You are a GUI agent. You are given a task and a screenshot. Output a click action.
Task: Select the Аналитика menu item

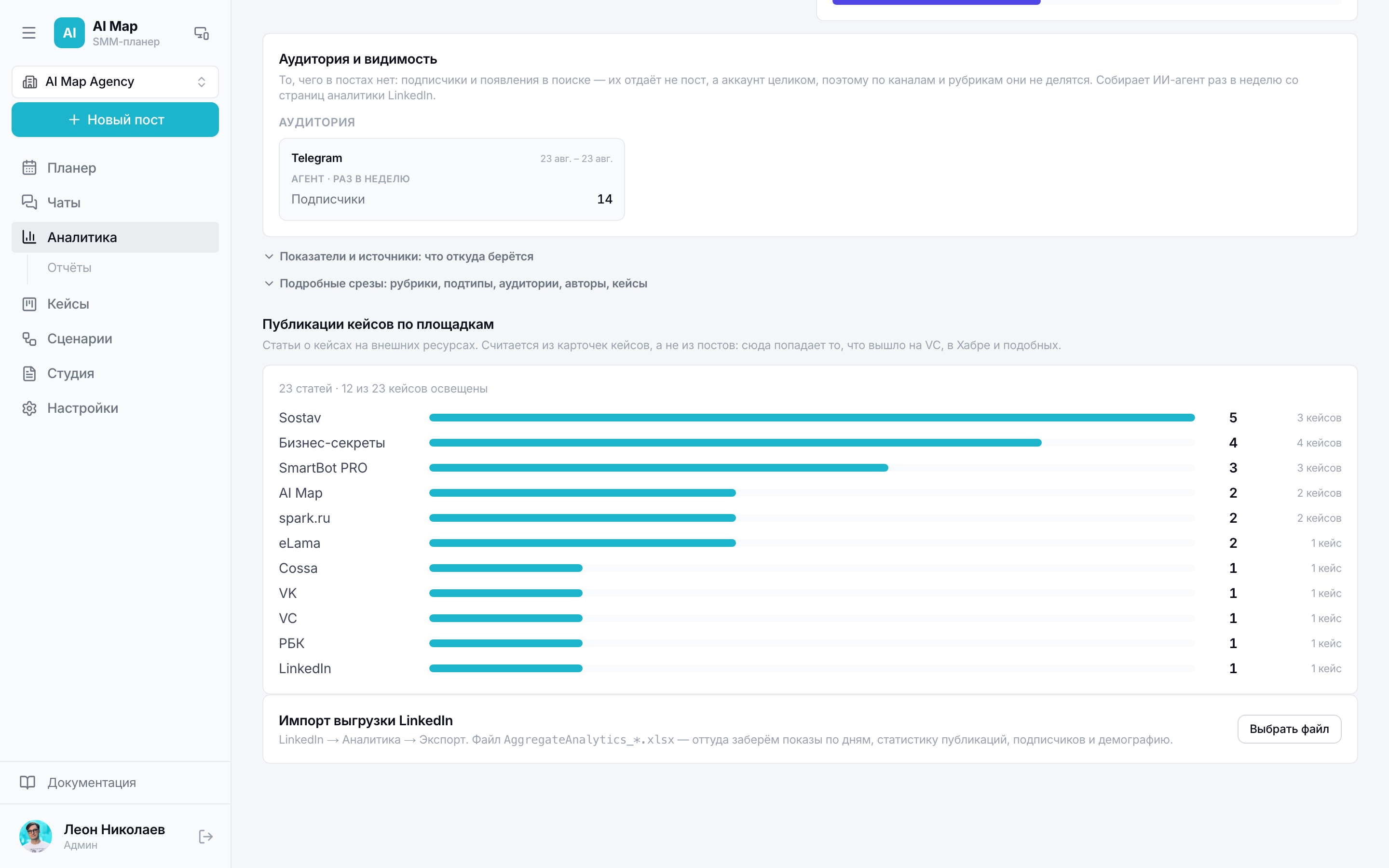point(115,237)
